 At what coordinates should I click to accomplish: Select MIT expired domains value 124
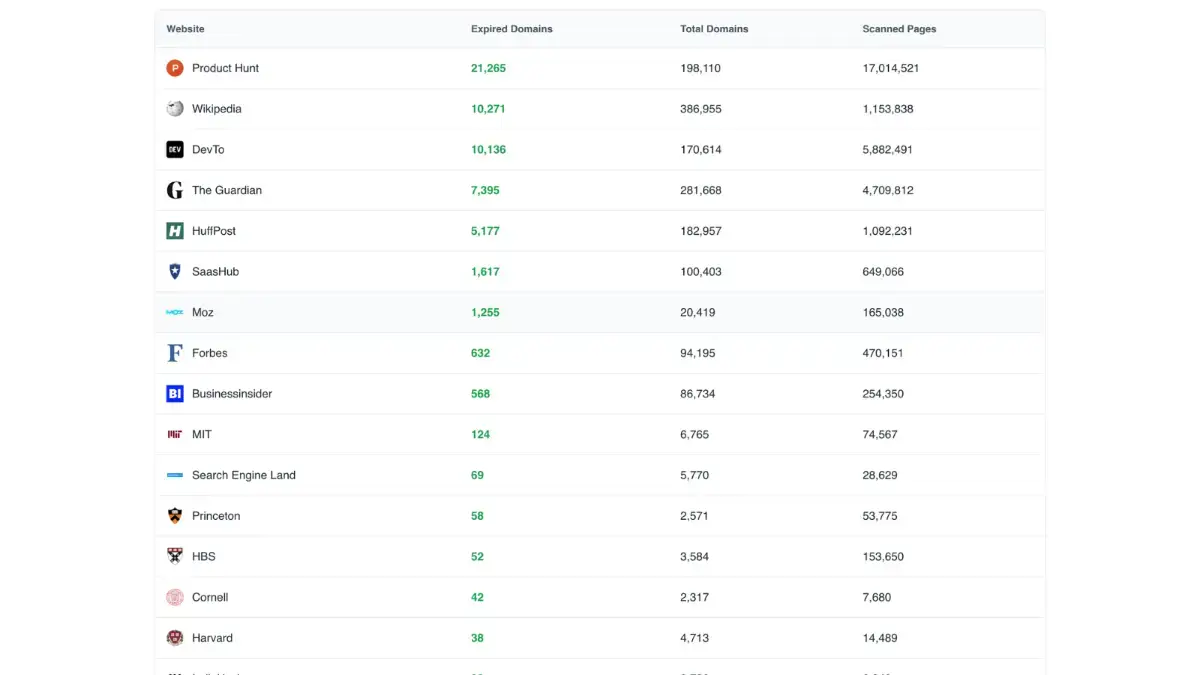click(x=481, y=435)
